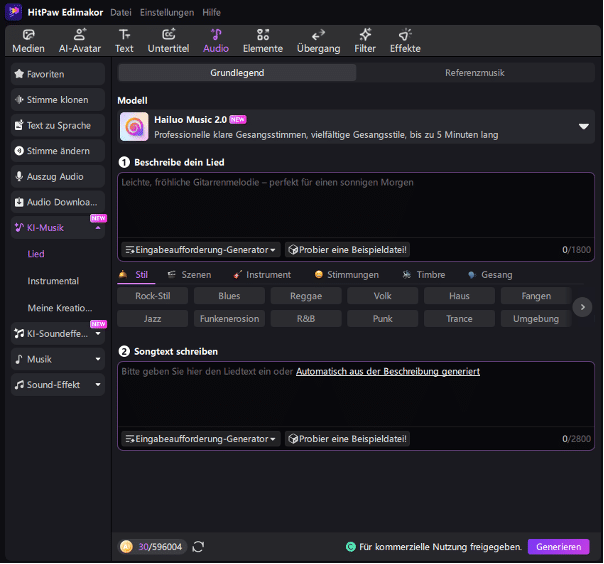Click the Hailuo Music 2.0 model icon
Screen dimensions: 604x564
134,127
